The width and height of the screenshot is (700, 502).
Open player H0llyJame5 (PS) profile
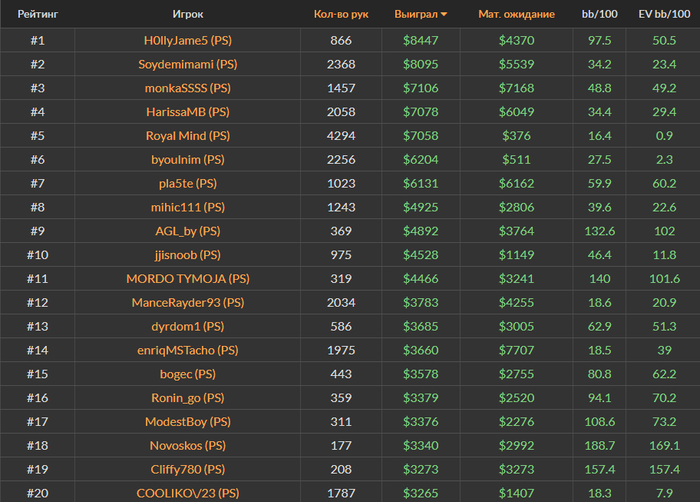click(x=188, y=40)
